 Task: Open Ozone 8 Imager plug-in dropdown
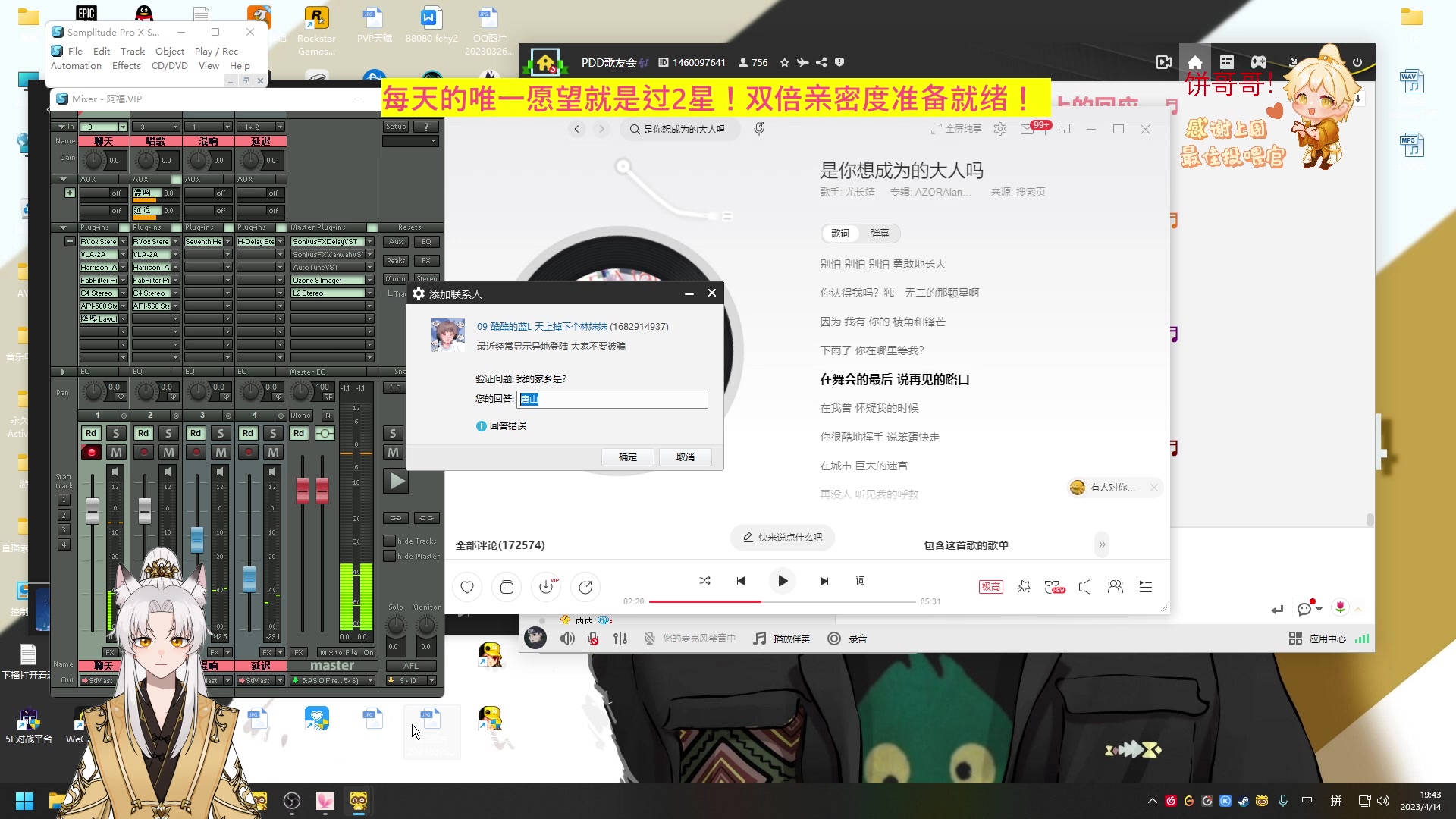(370, 281)
